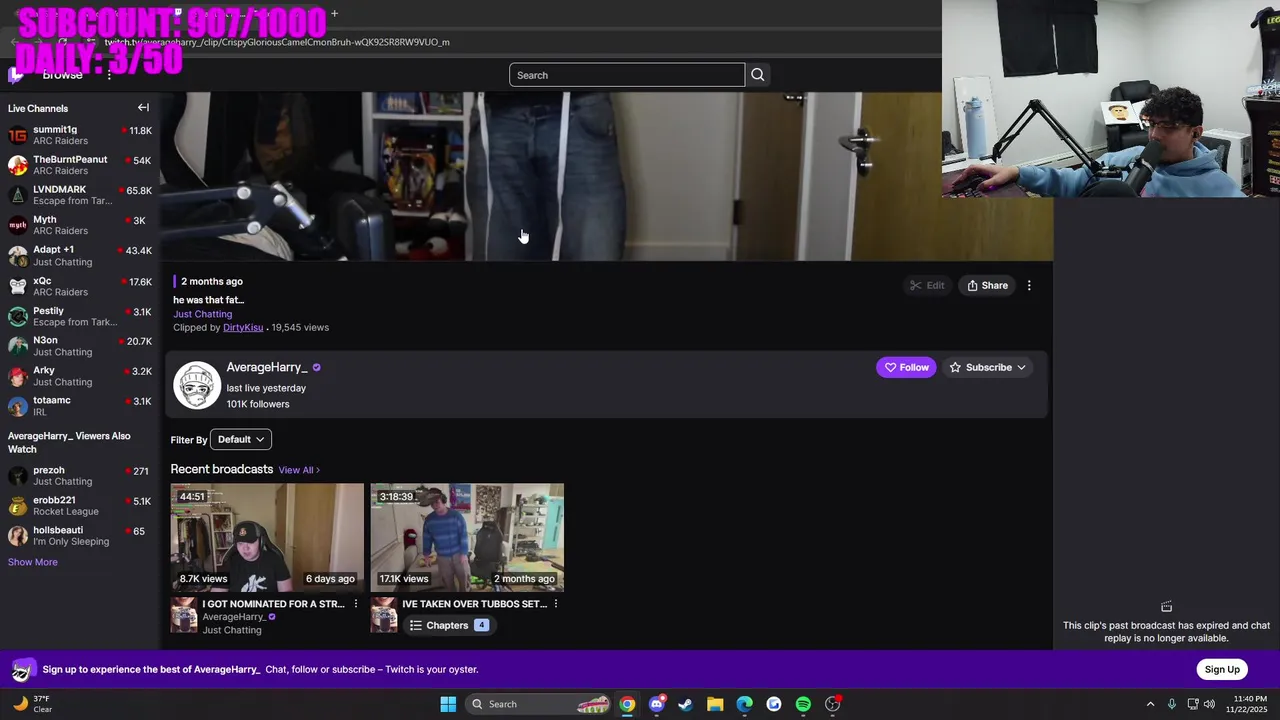Open the 3:18:39 broadcast thumbnail
The height and width of the screenshot is (720, 1280).
[x=467, y=538]
